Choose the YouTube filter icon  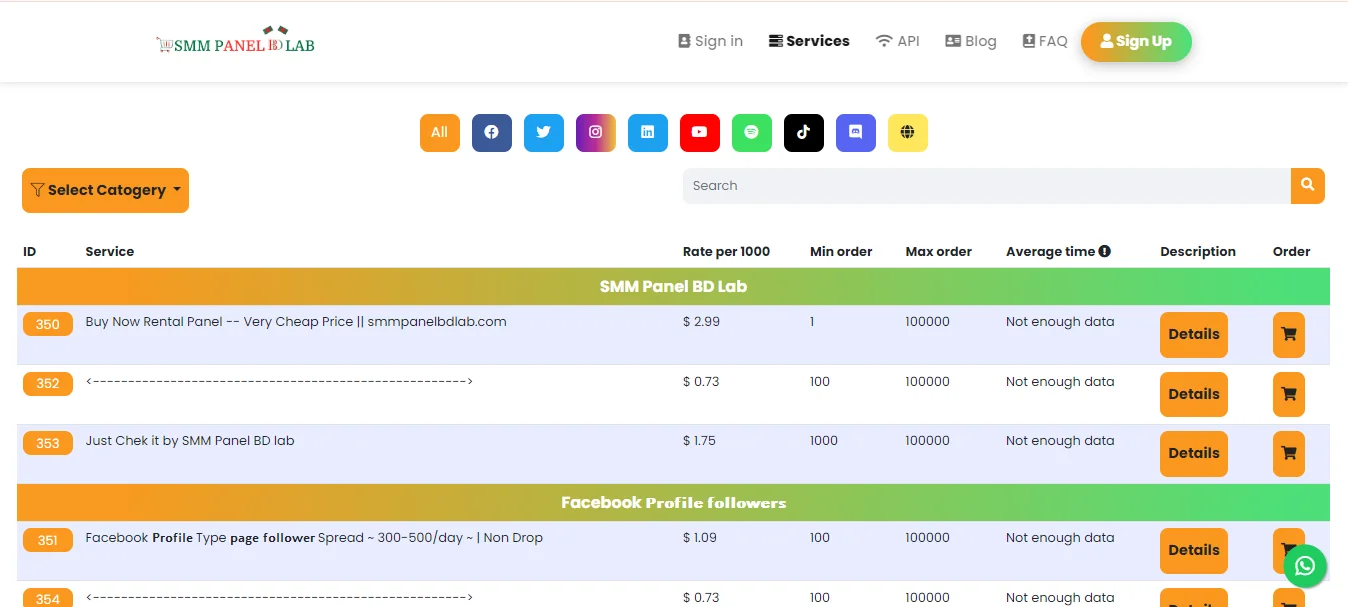click(x=699, y=132)
